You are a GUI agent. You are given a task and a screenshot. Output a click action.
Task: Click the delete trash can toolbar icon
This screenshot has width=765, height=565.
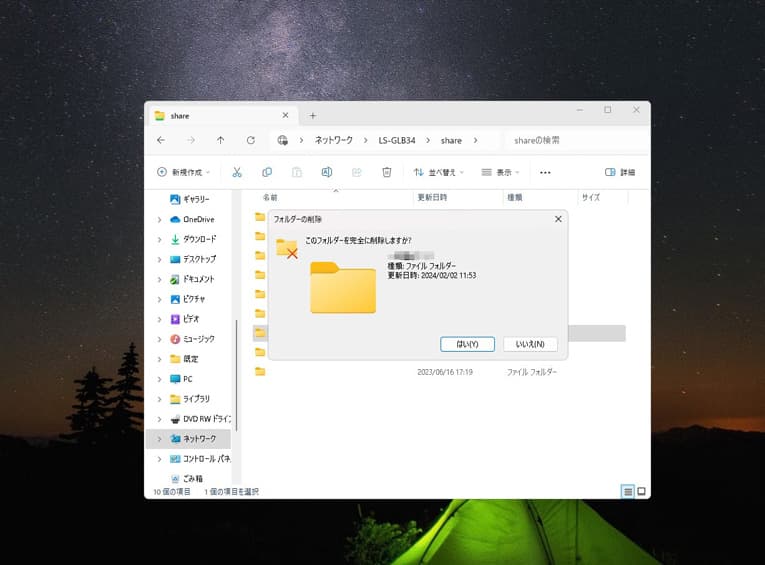coord(387,172)
